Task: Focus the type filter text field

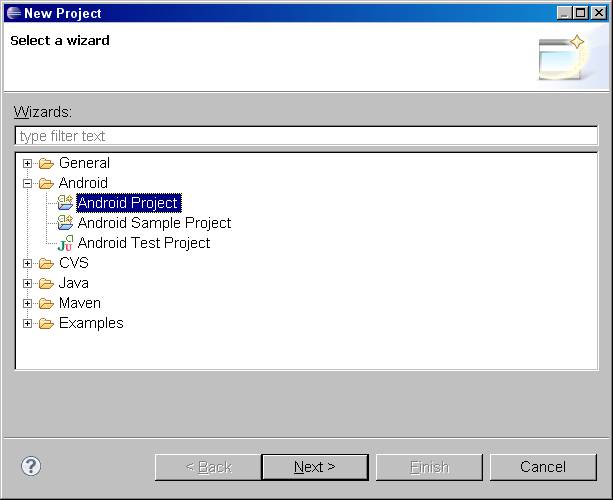Action: click(x=306, y=136)
